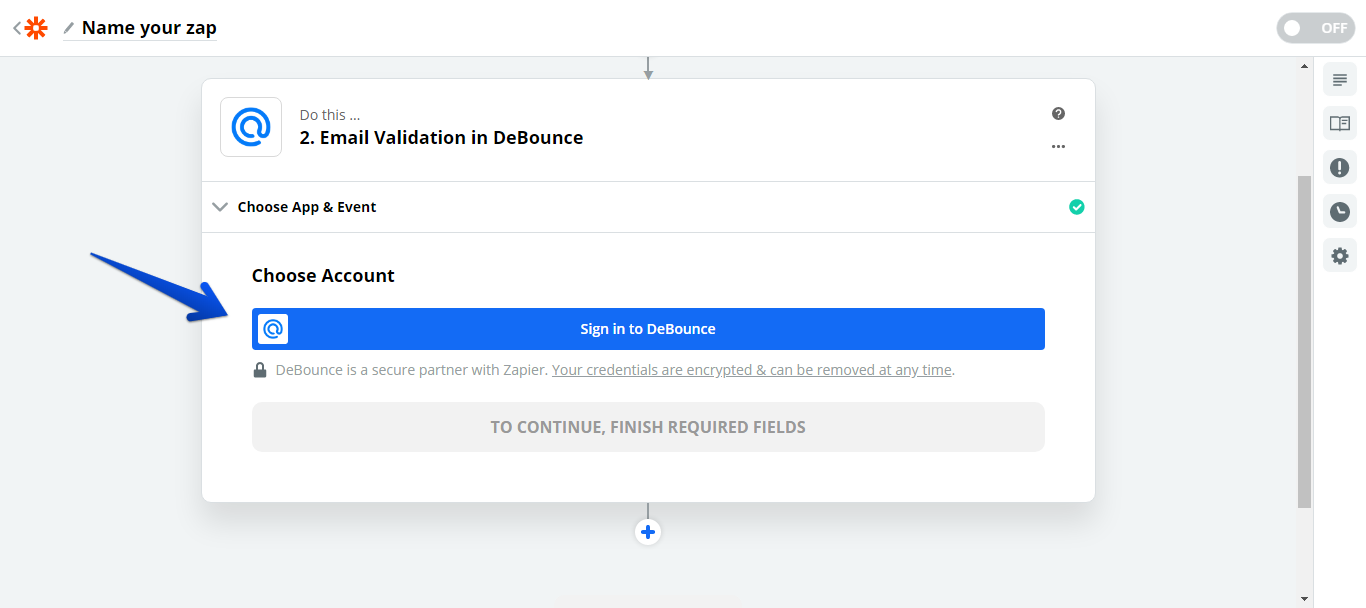
Task: Click the scroll down arrow at bottom
Action: point(1304,598)
